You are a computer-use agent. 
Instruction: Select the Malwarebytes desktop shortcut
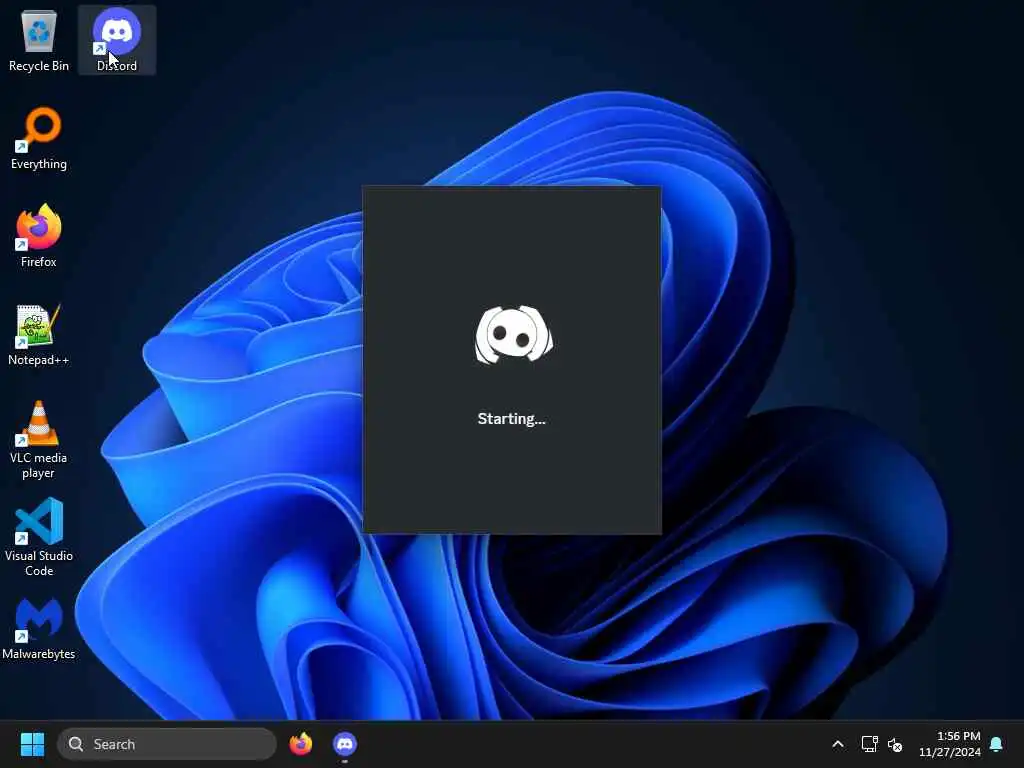tap(39, 628)
